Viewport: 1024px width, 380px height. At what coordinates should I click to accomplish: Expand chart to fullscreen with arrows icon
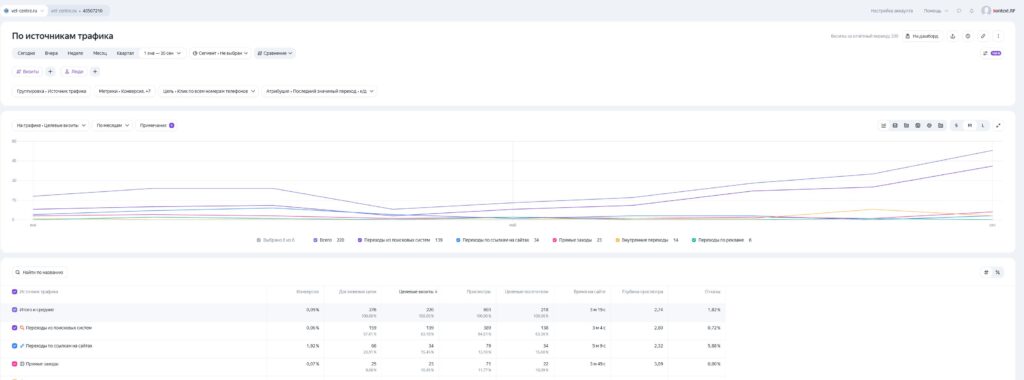coord(998,125)
